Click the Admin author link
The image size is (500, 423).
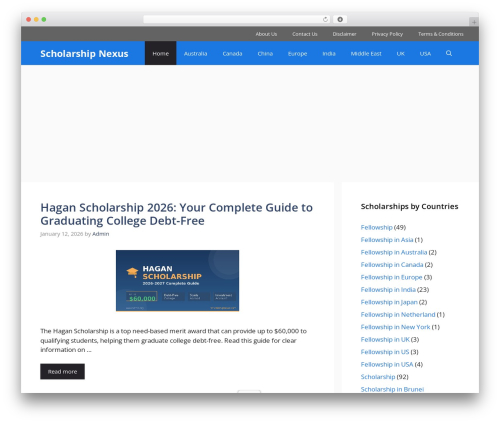(x=101, y=234)
